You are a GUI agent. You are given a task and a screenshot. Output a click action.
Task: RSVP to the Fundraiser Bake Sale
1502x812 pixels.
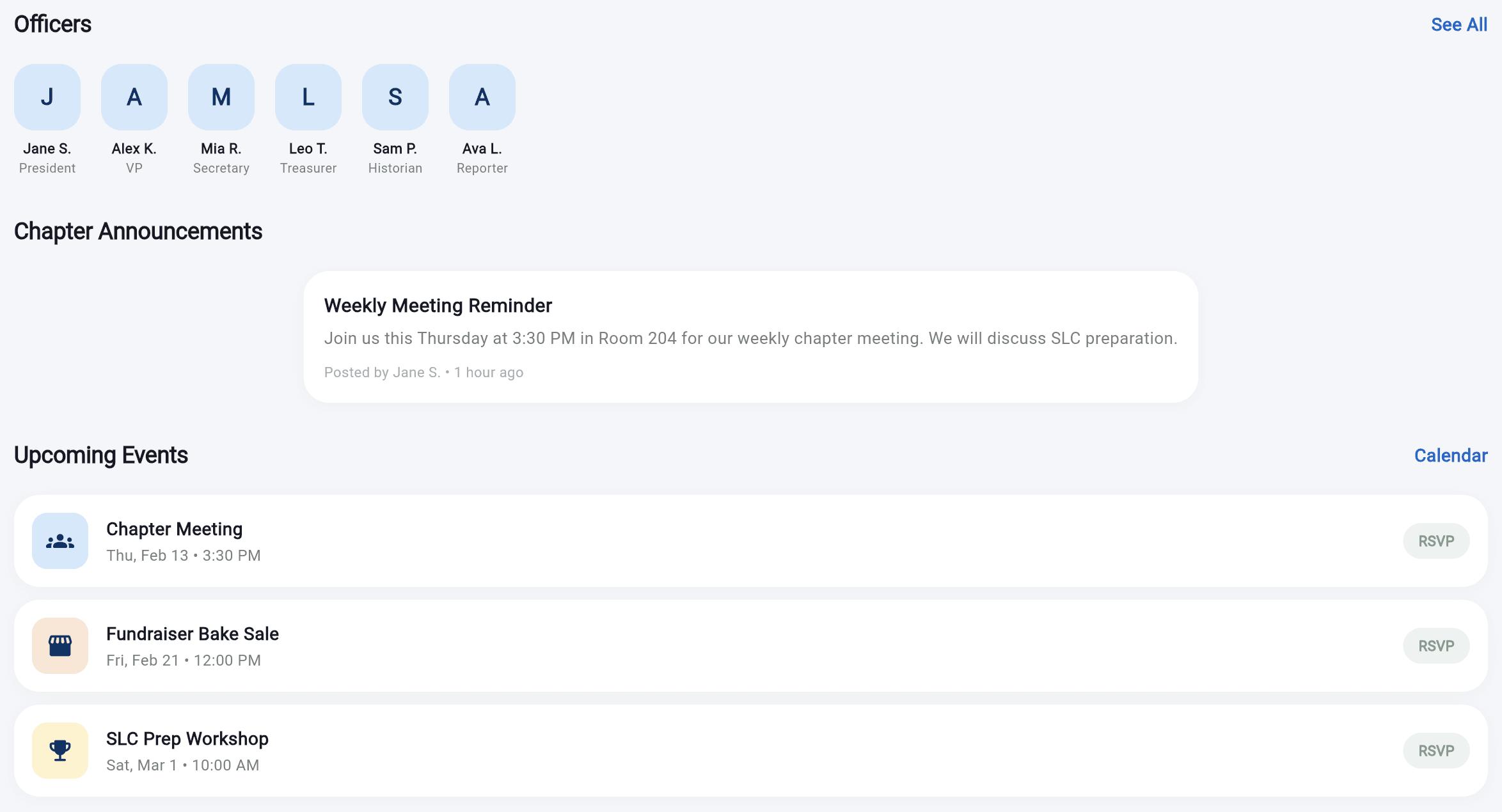(1436, 646)
